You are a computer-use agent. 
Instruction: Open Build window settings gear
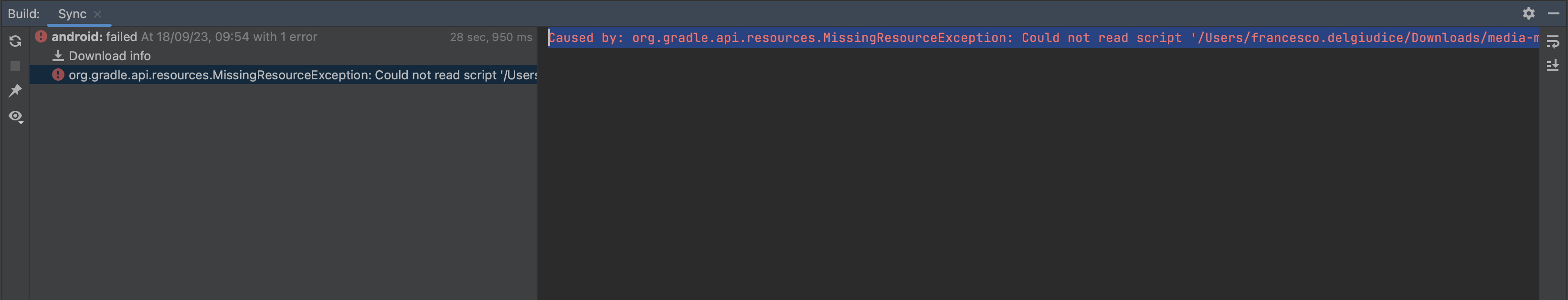pyautogui.click(x=1528, y=13)
